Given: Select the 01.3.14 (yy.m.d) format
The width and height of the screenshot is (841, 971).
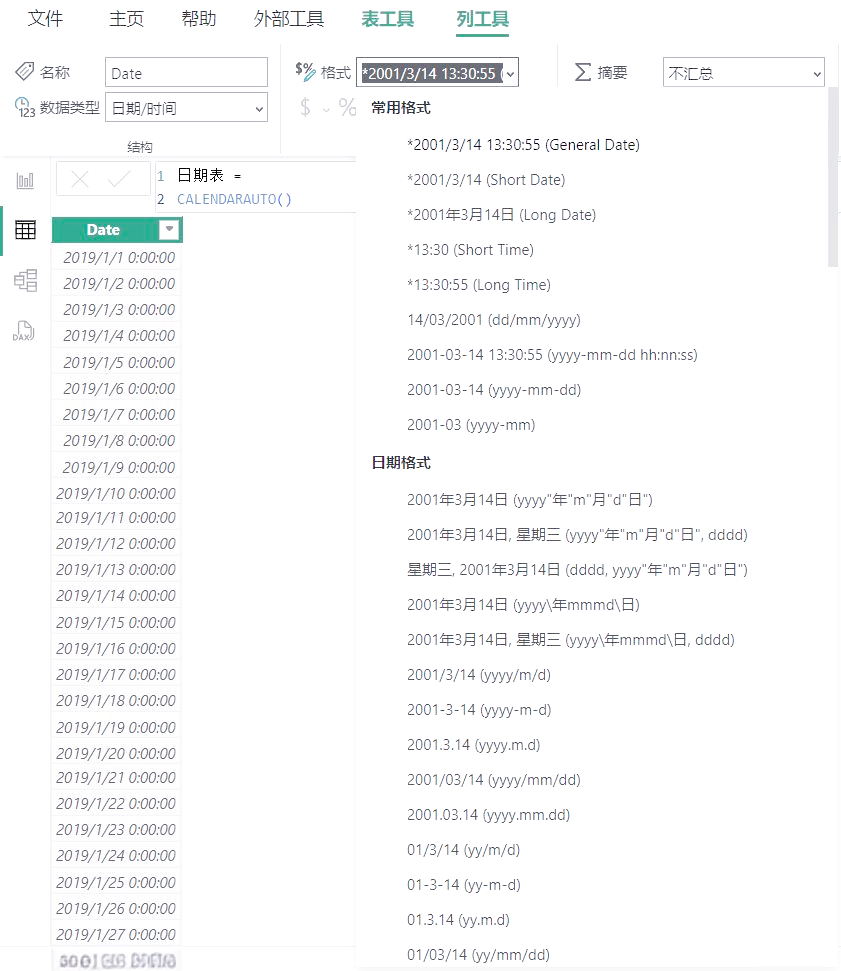Looking at the screenshot, I should coord(458,920).
